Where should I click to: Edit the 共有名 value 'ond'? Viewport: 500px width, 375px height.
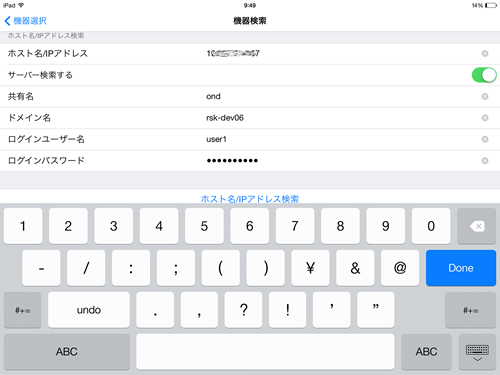click(213, 96)
